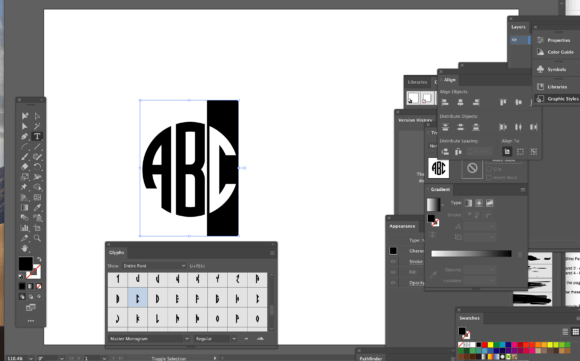This screenshot has width=580, height=361.
Task: Open the Align panel tab
Action: coord(450,80)
